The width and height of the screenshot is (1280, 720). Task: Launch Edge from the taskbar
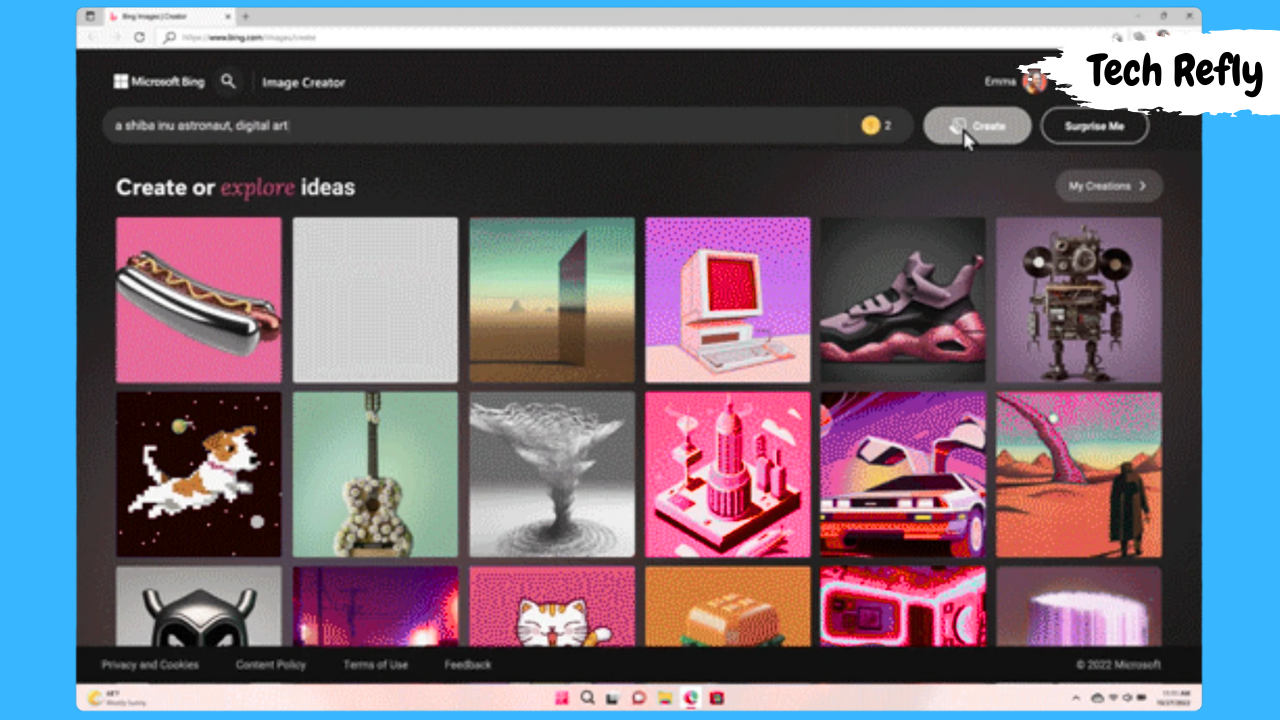pos(688,697)
